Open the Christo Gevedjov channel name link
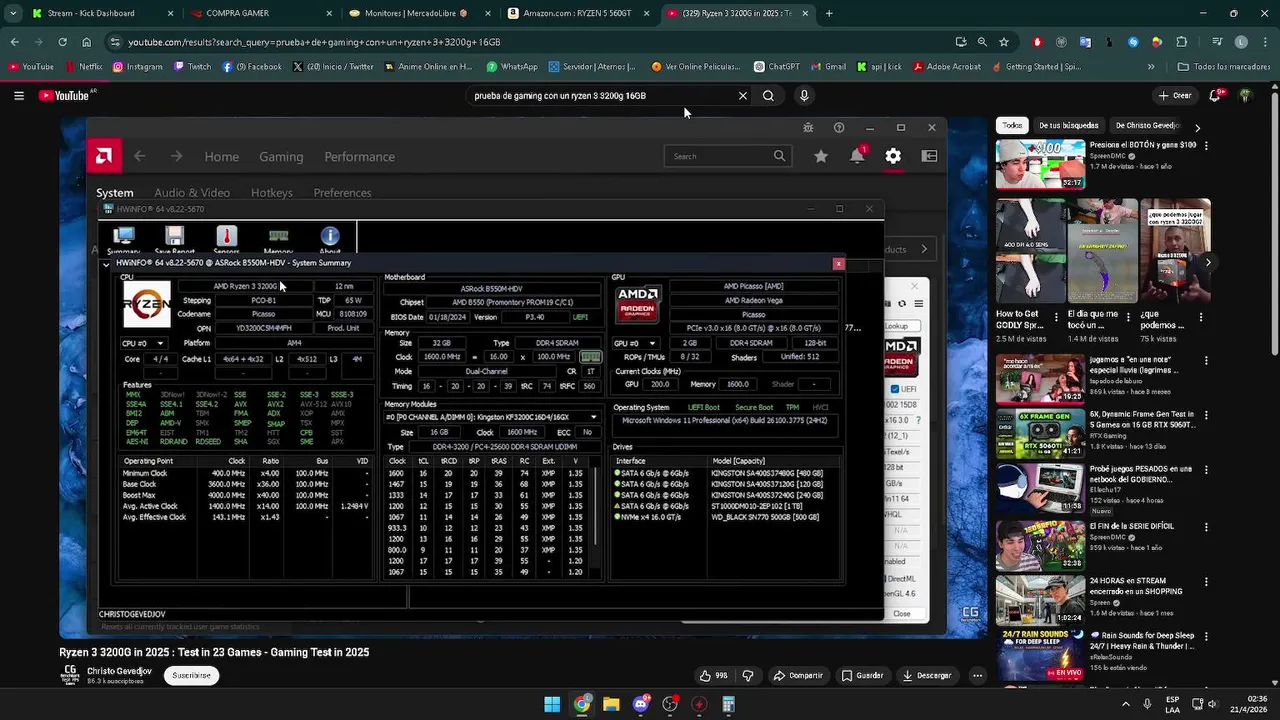Image resolution: width=1280 pixels, height=720 pixels. (119, 671)
